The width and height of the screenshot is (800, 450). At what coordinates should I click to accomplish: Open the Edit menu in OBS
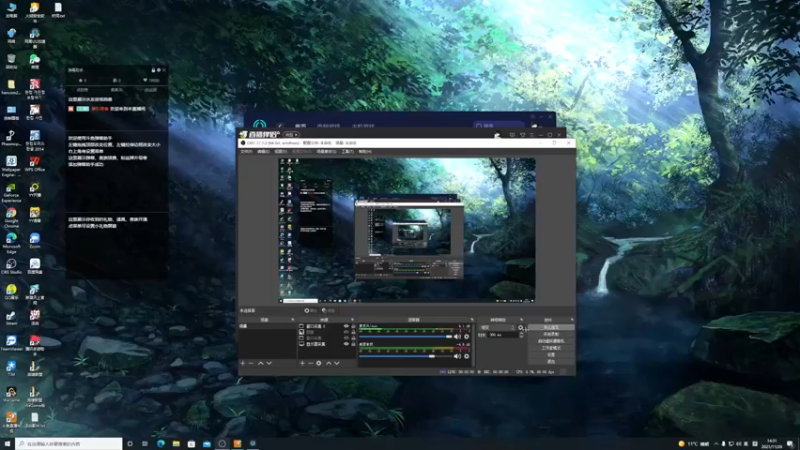[263, 152]
